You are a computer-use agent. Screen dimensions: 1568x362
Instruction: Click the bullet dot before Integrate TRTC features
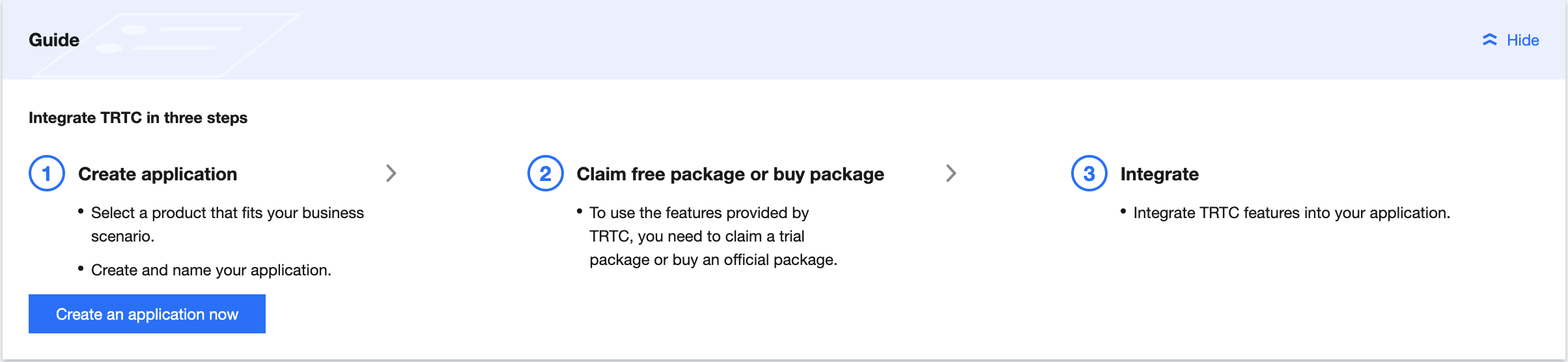pos(1123,211)
